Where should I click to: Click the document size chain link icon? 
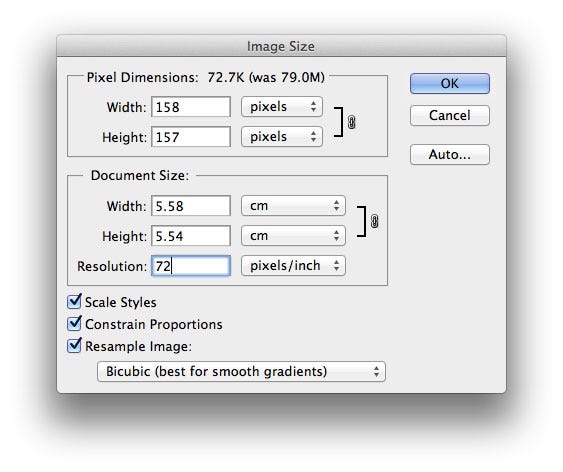tap(374, 221)
